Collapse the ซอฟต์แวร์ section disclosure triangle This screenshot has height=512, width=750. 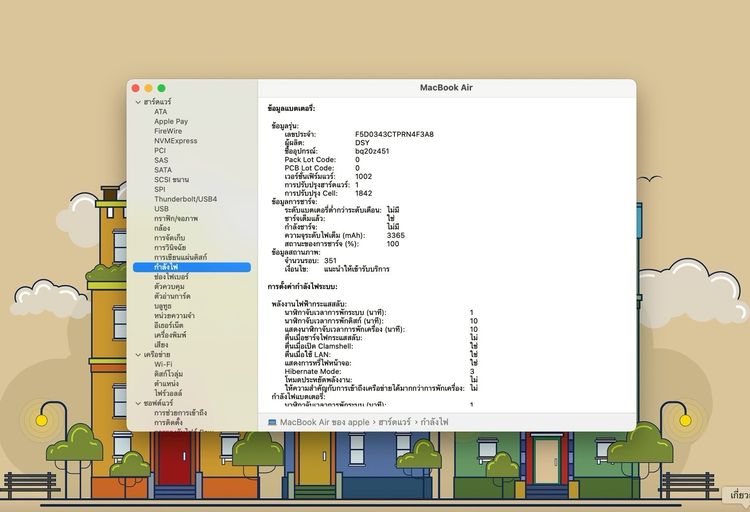click(138, 403)
